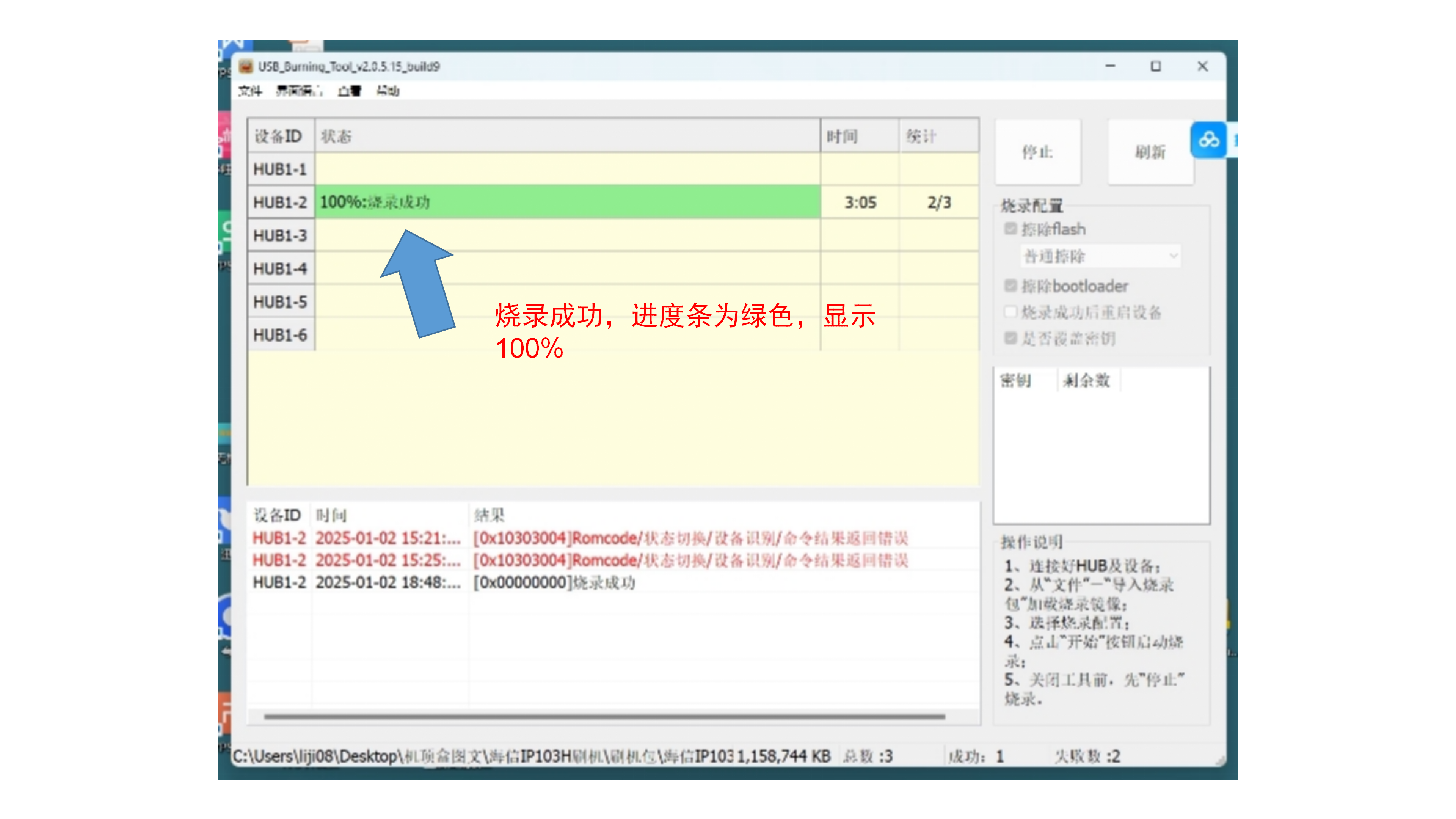The height and width of the screenshot is (819, 1456).
Task: Select the HUB1-3 device row
Action: (x=613, y=235)
